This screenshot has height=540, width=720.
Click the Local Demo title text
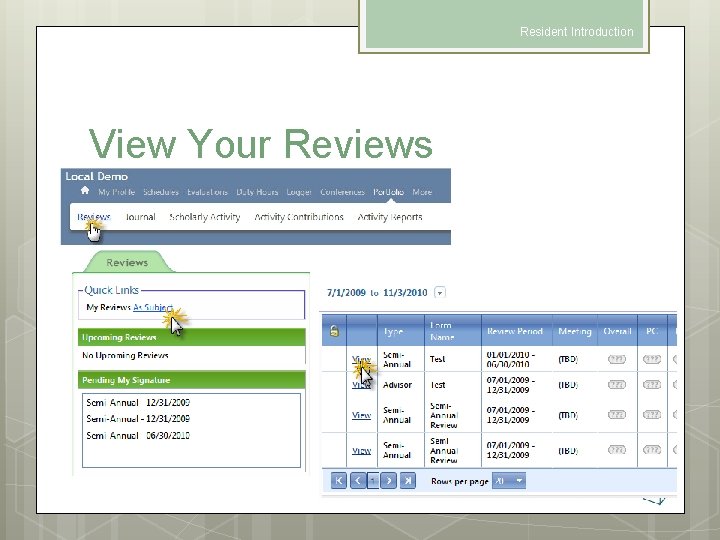(96, 176)
